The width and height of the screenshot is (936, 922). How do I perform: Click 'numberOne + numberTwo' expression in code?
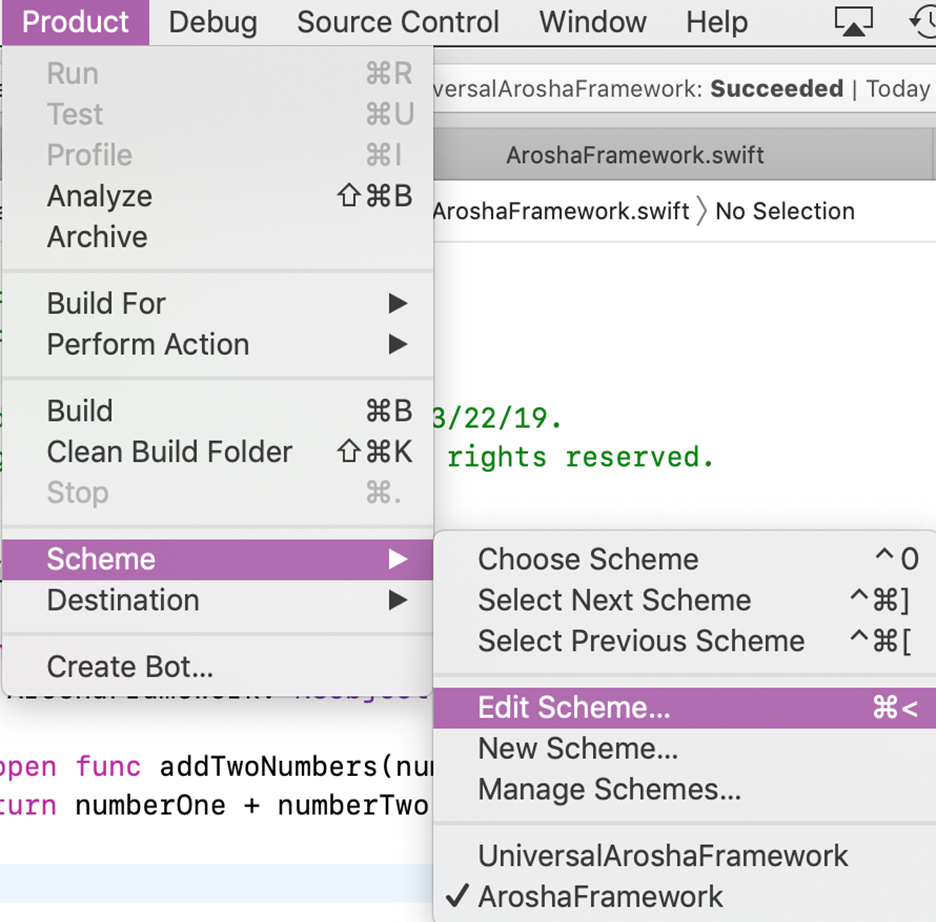pos(253,806)
